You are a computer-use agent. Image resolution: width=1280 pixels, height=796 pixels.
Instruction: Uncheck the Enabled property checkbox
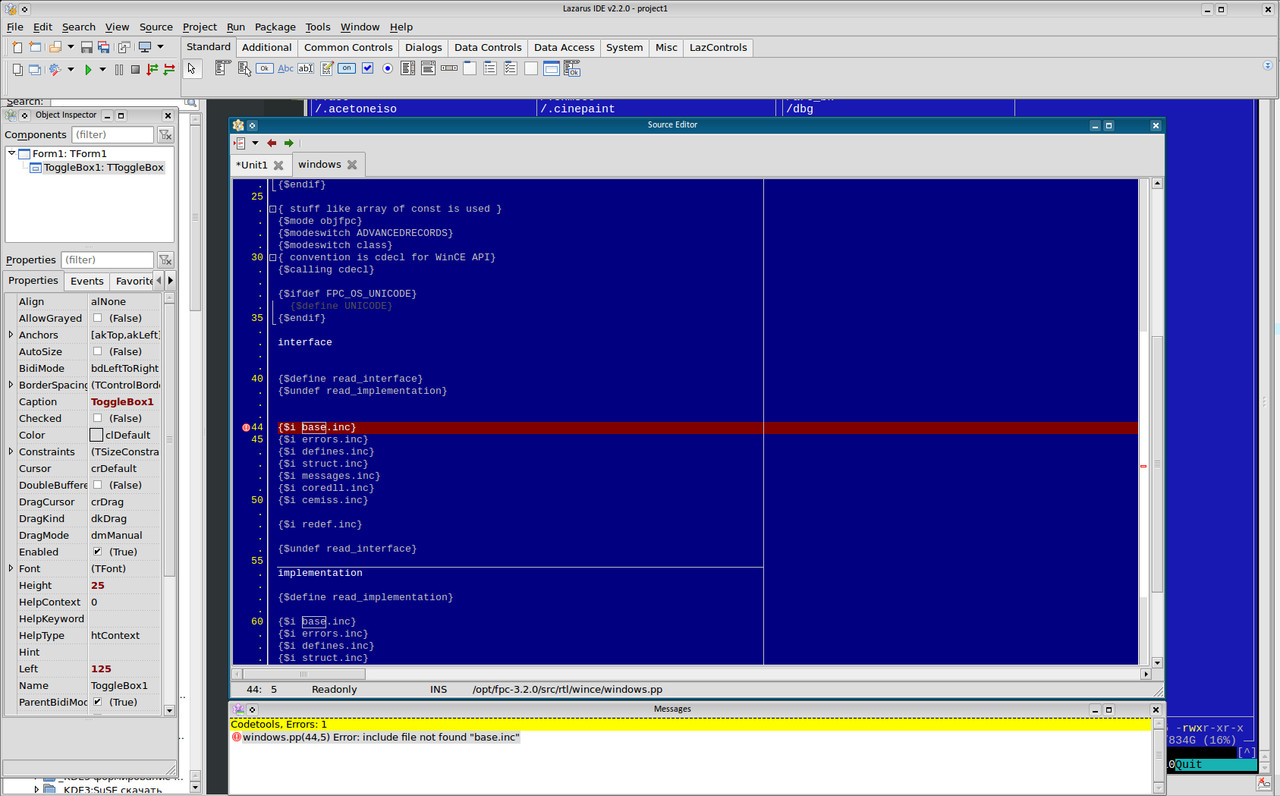tap(97, 552)
